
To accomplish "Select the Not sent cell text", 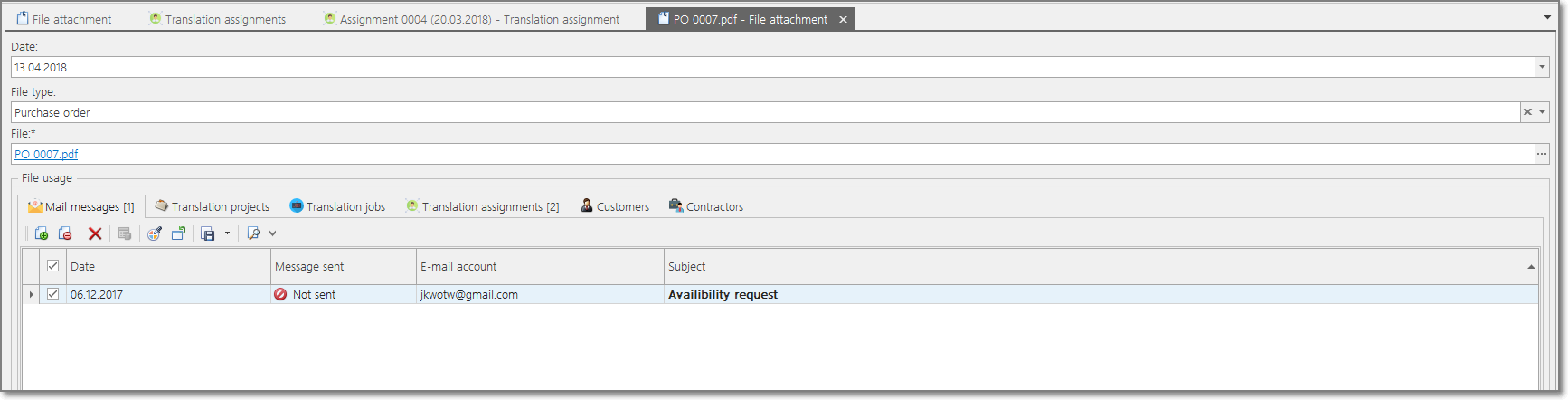I will (314, 294).
